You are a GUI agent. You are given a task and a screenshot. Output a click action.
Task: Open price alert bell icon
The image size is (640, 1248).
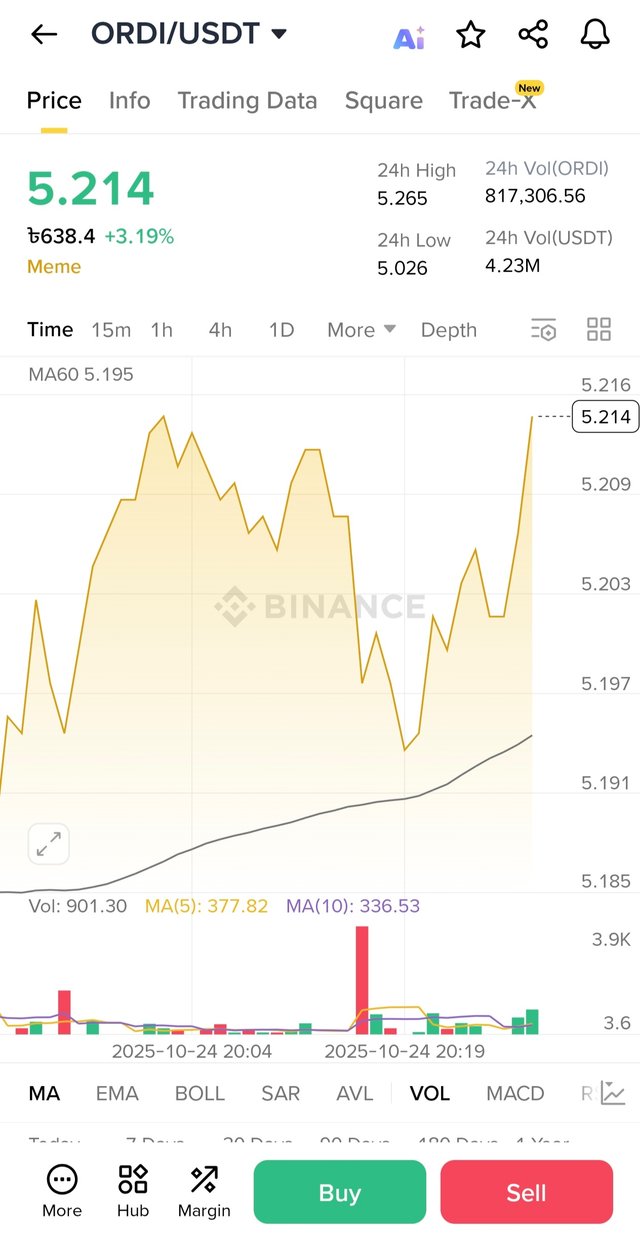595,35
